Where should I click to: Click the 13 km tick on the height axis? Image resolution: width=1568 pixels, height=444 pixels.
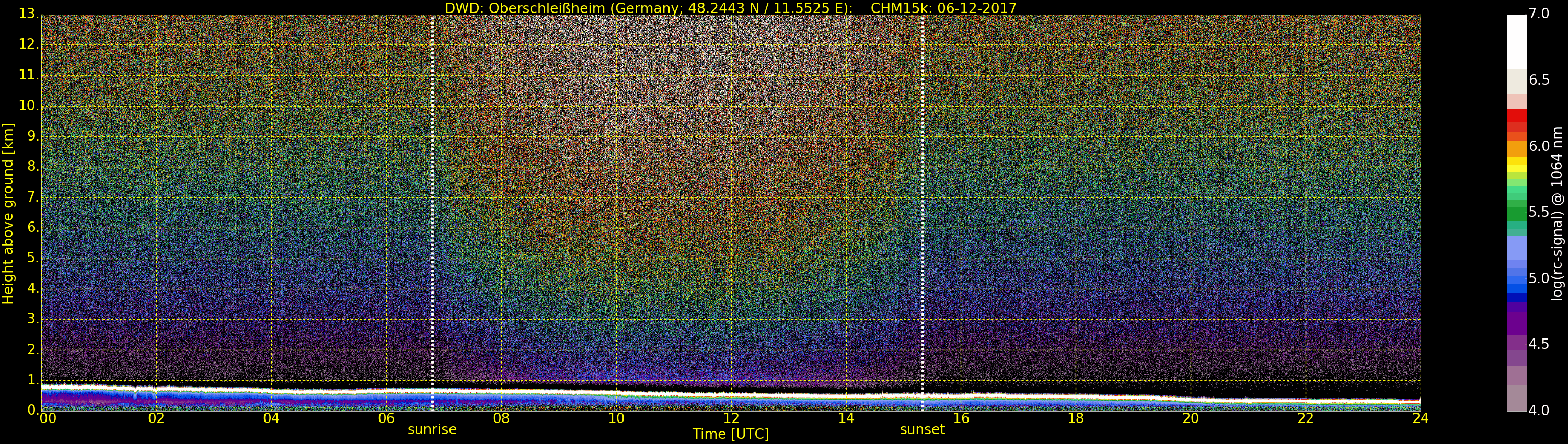coord(28,14)
